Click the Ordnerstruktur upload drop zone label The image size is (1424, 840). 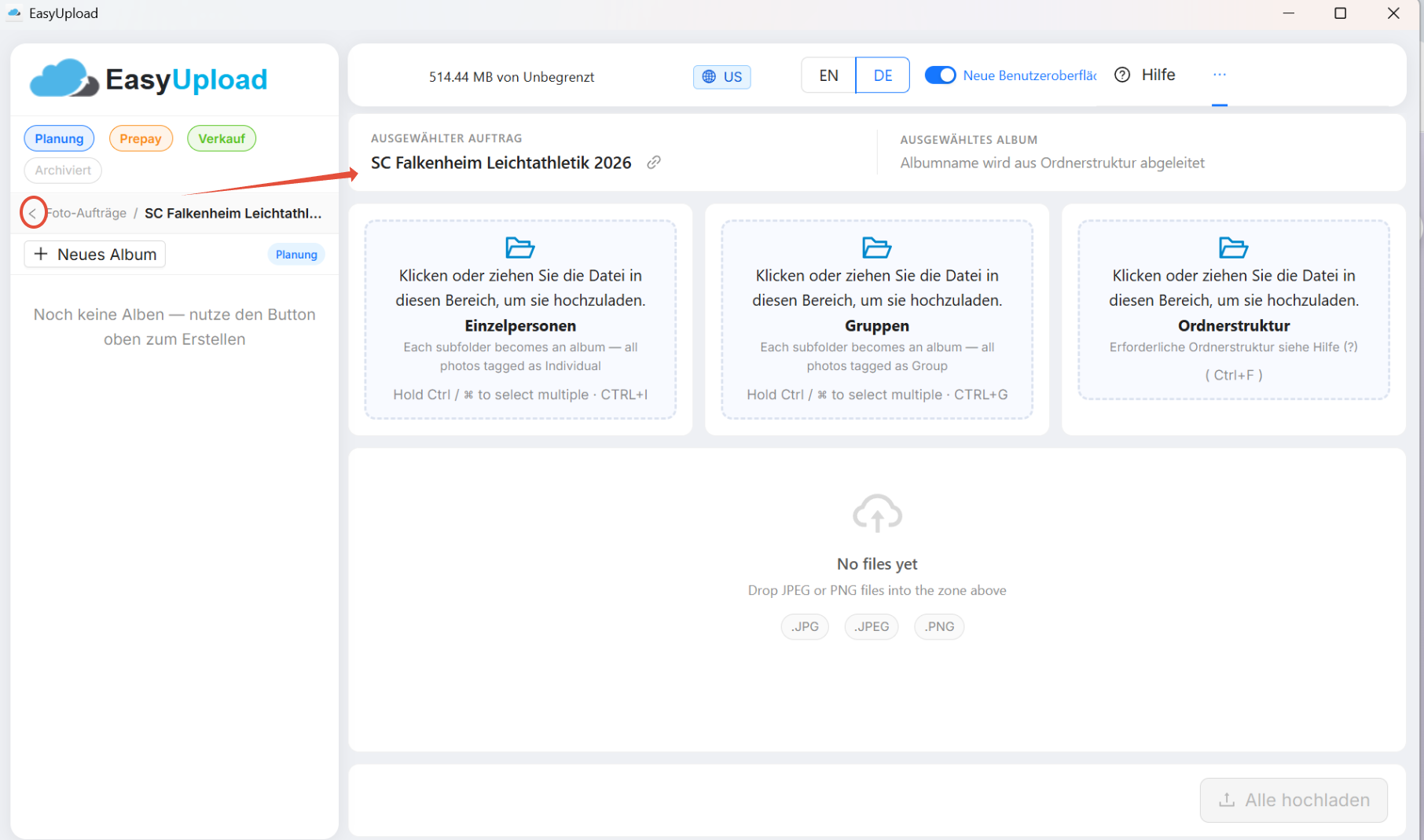coord(1234,325)
